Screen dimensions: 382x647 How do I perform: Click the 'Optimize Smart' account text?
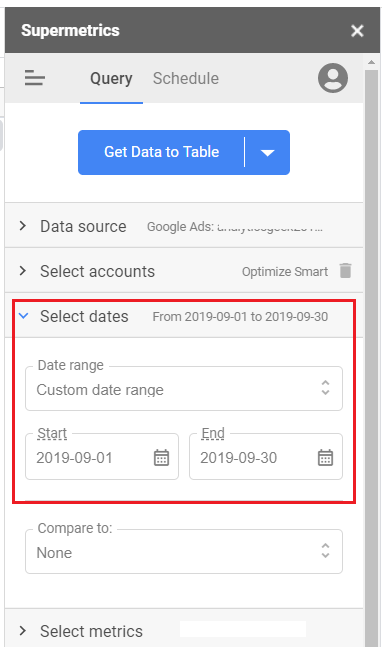click(x=285, y=272)
